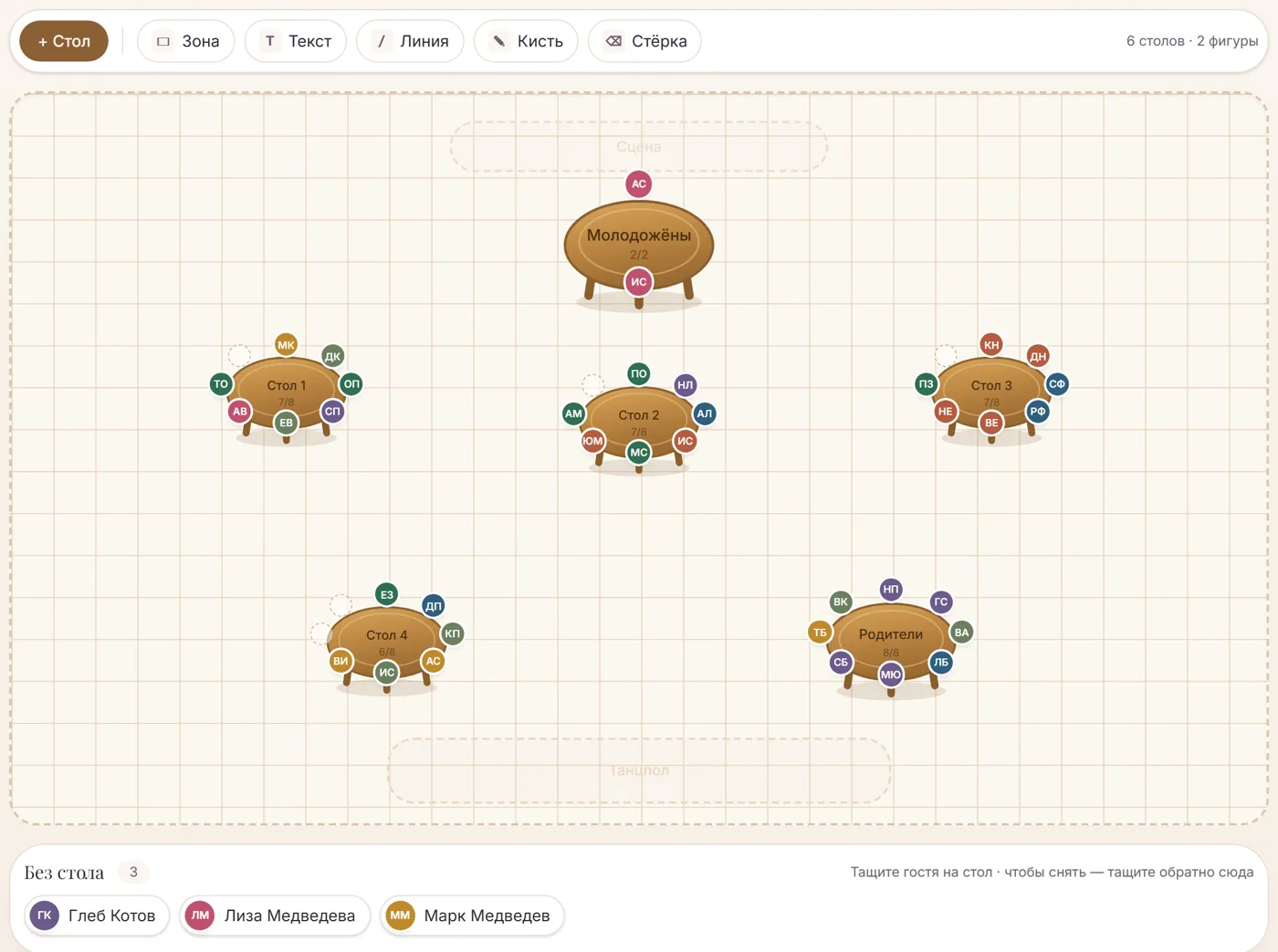Click the Стол 4 table label

coord(387,635)
